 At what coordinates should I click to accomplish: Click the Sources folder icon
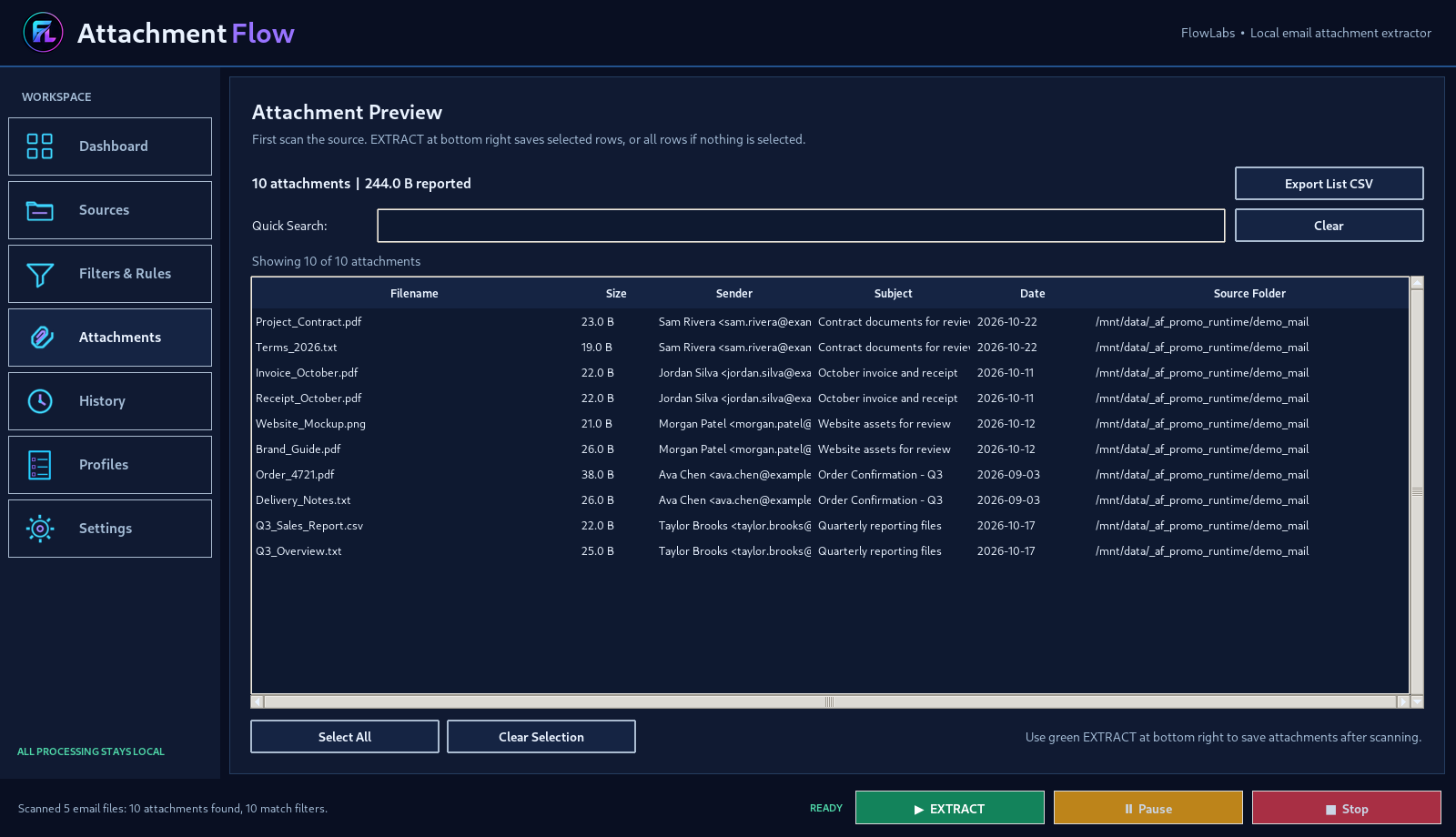pyautogui.click(x=40, y=210)
